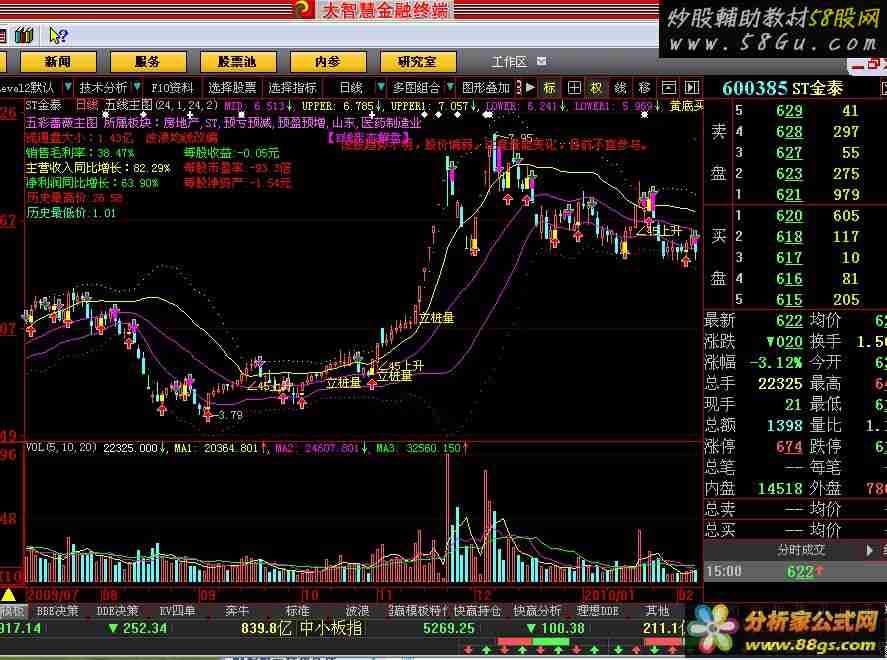Click 分时成交 panel header
This screenshot has height=660, width=887.
tap(800, 550)
